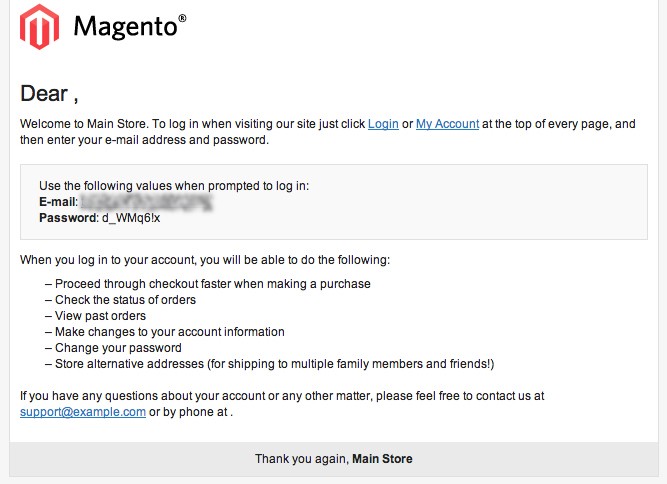Click 'or by phone at' contact text

click(x=191, y=412)
